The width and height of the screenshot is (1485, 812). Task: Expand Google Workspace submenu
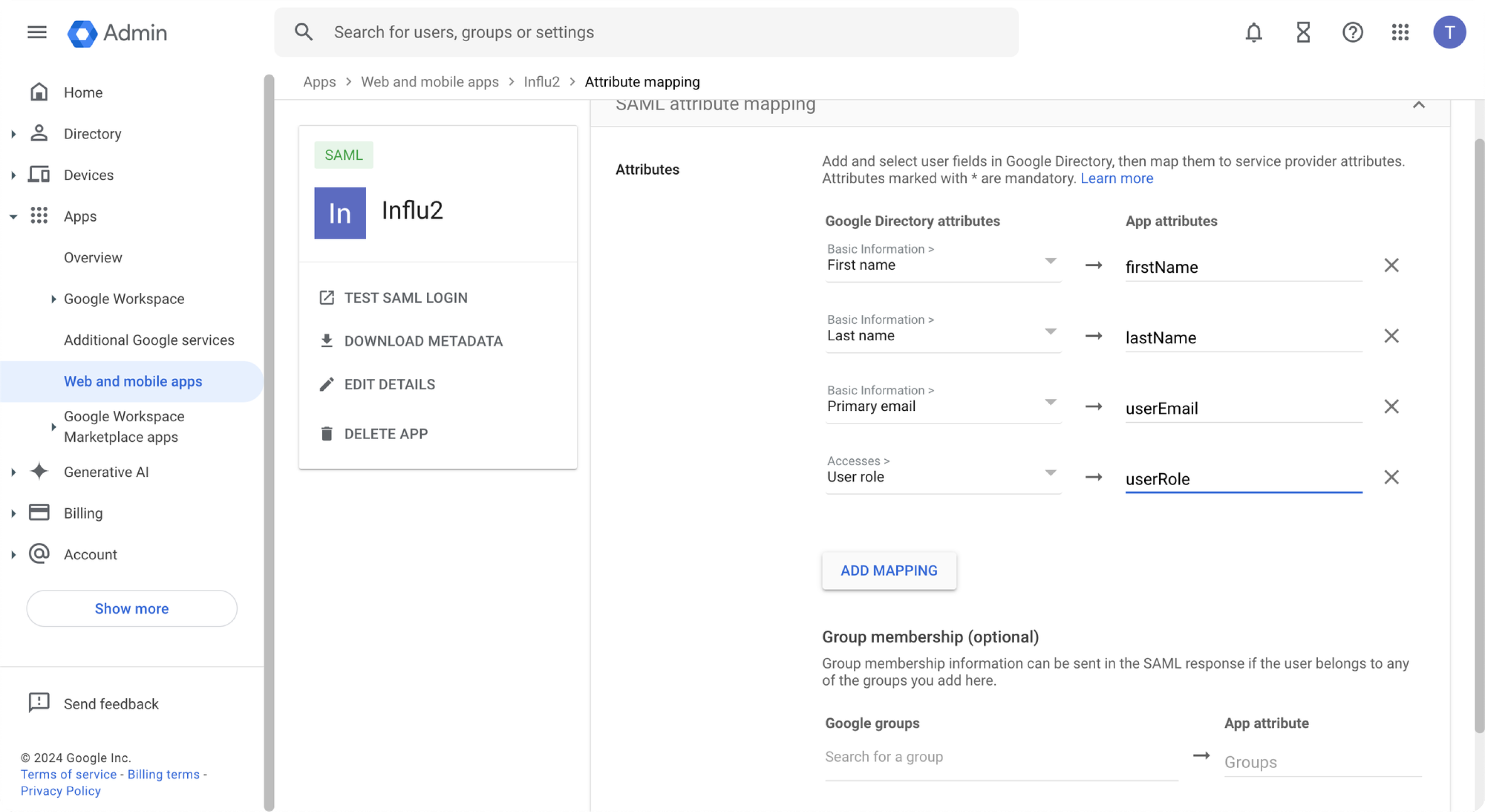click(x=53, y=299)
